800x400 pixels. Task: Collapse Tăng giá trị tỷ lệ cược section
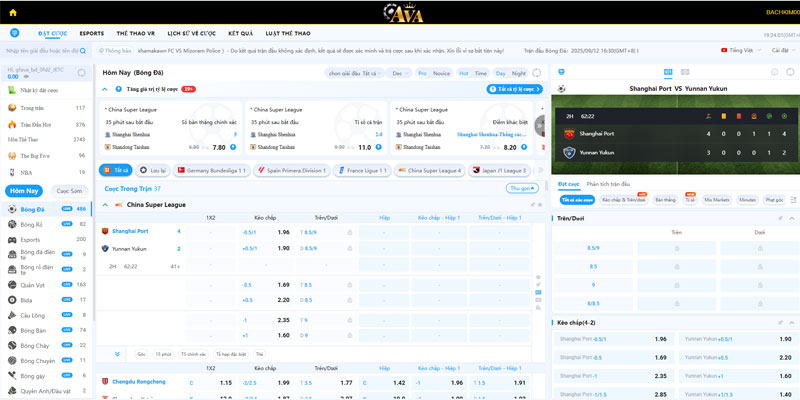[105, 89]
